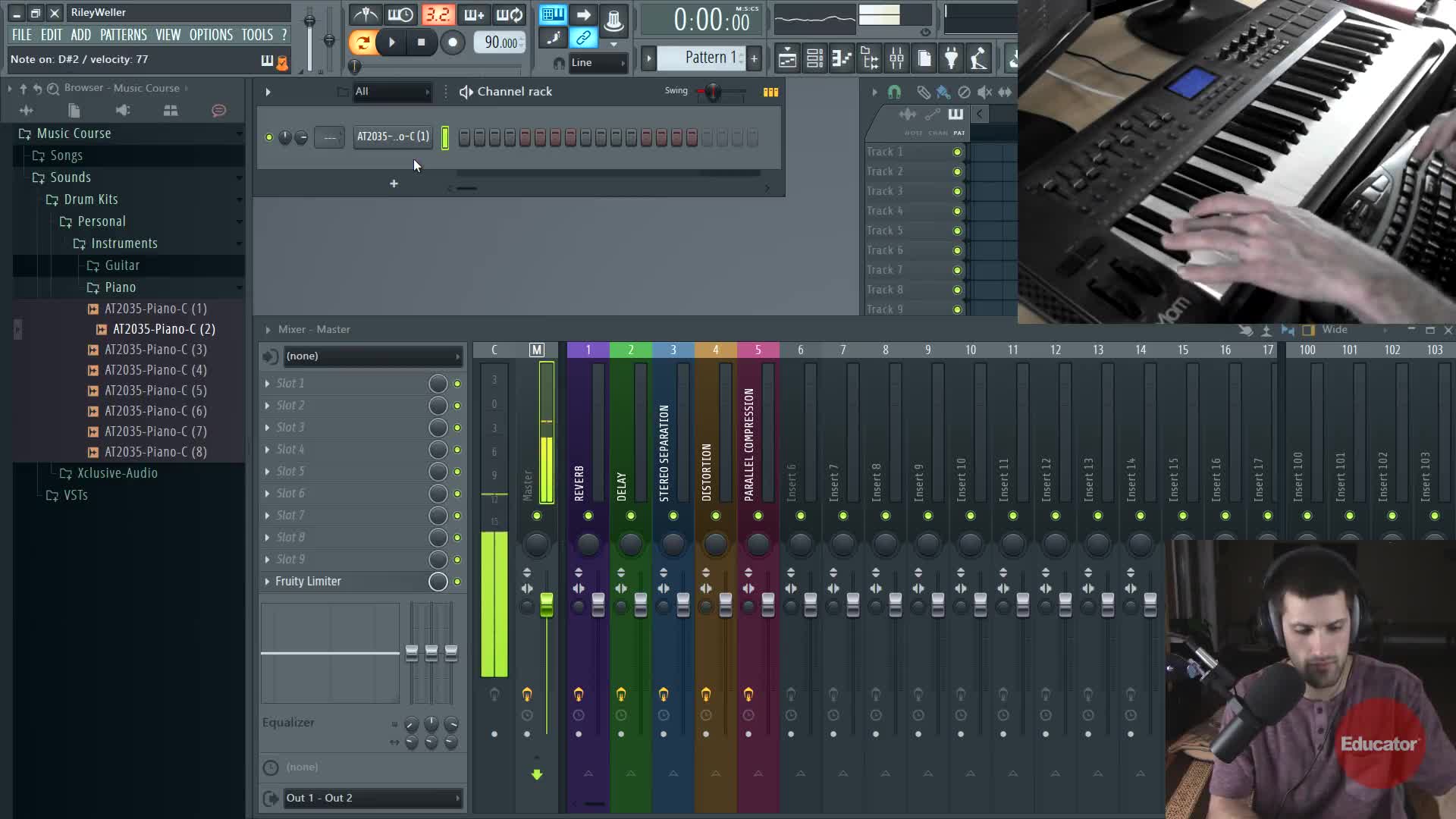1456x819 pixels.
Task: Open the Piano roll view
Action: 842,58
